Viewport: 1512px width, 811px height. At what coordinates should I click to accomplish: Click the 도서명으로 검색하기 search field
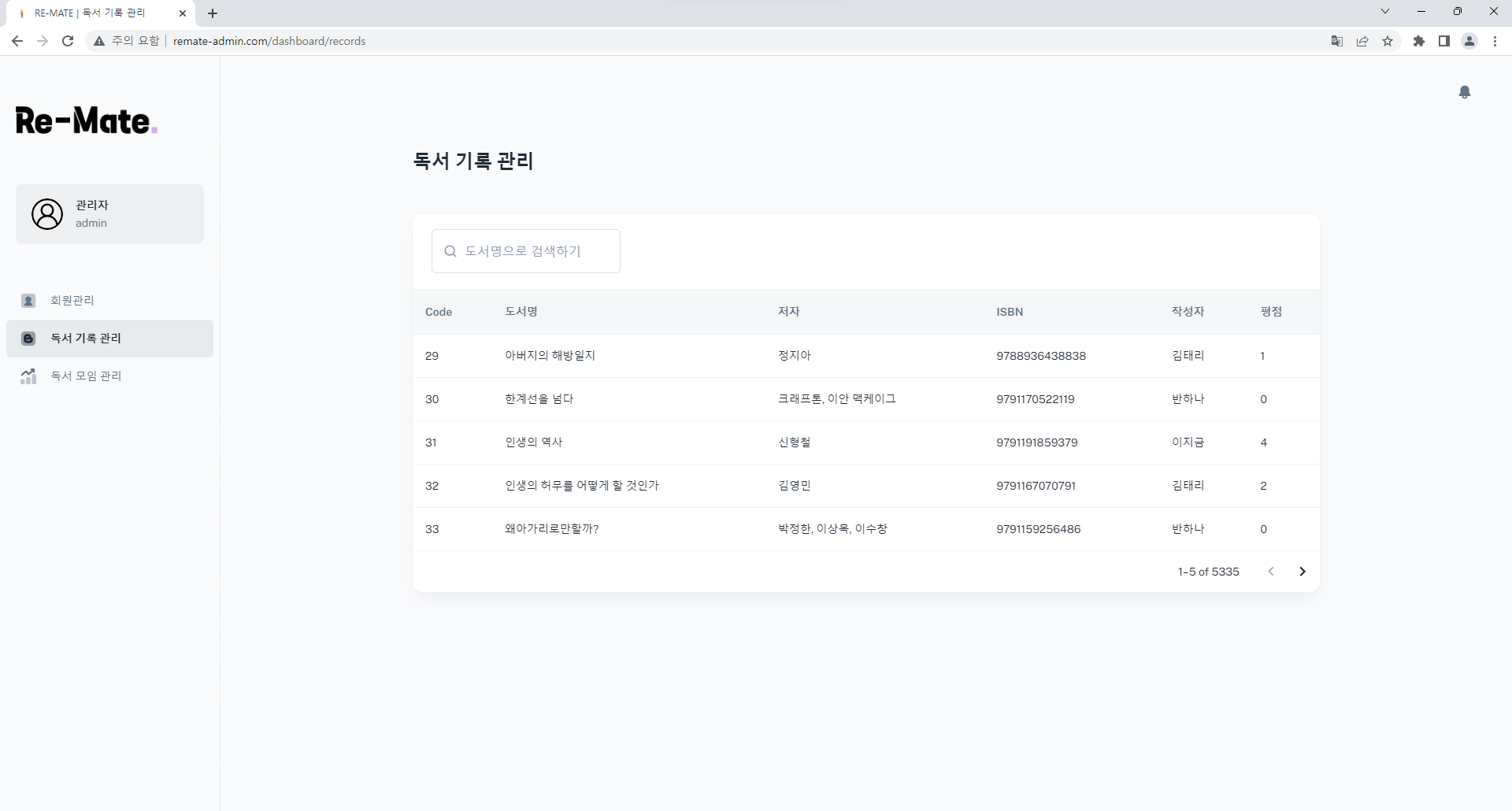pos(526,251)
